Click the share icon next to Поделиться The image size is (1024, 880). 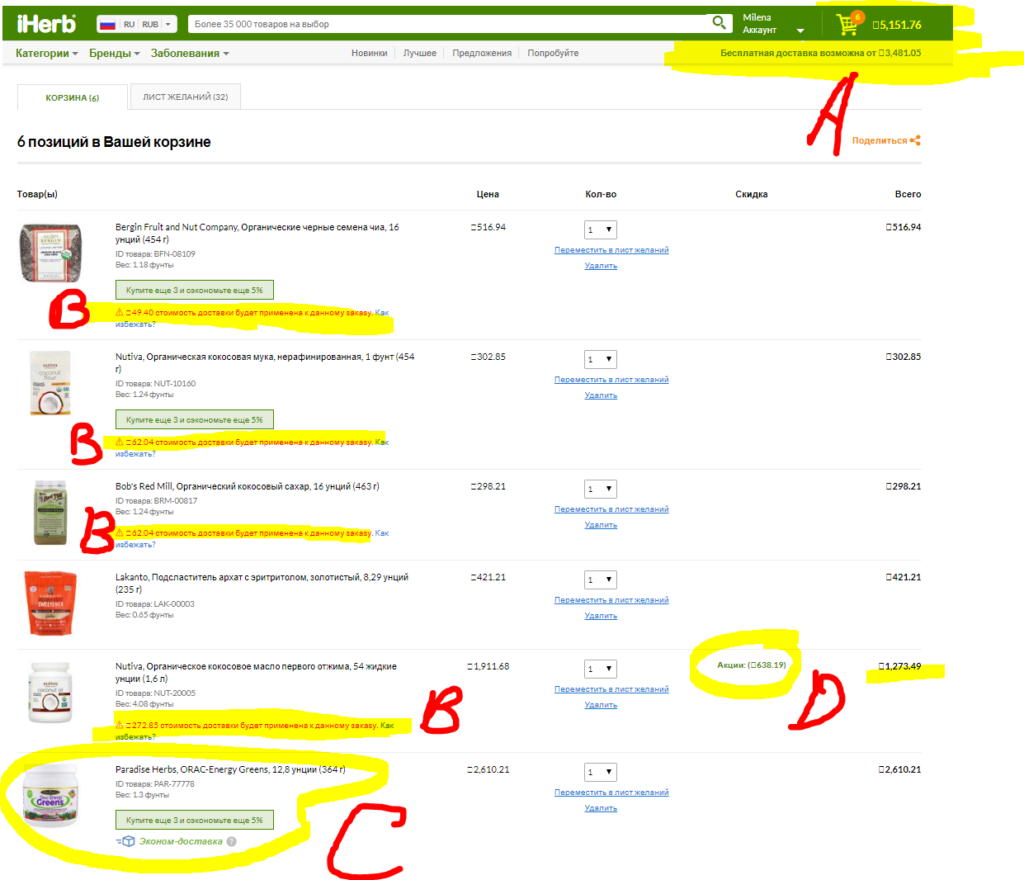916,140
